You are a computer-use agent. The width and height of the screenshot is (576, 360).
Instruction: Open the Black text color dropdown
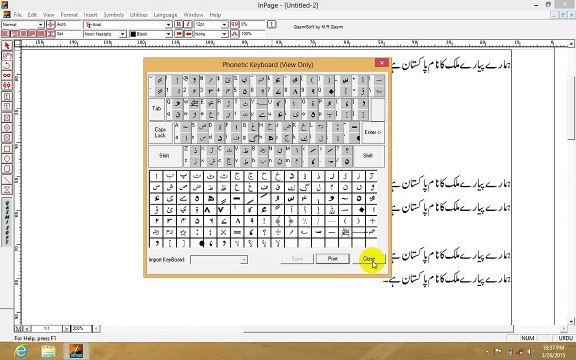pos(168,34)
